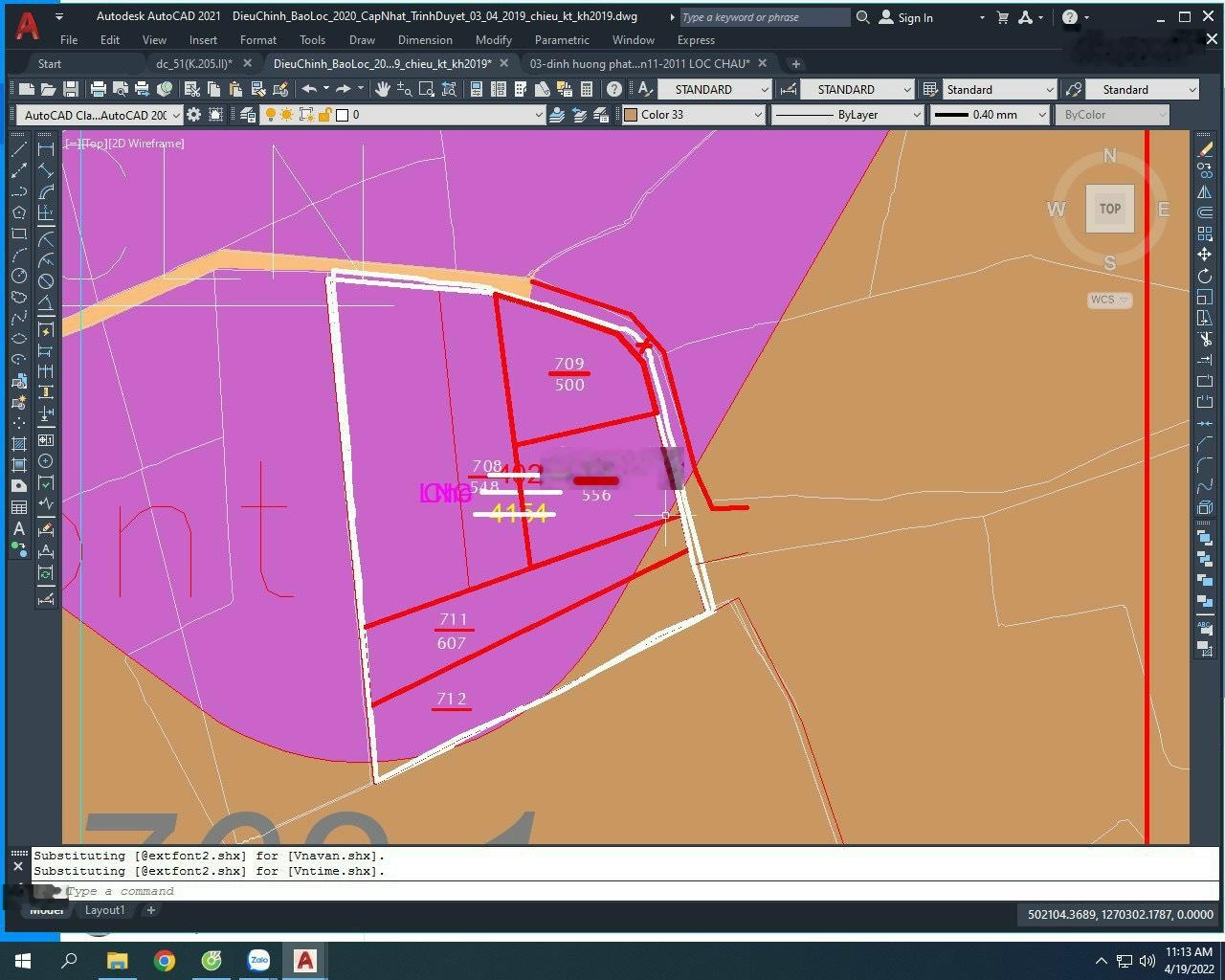This screenshot has width=1225, height=980.
Task: Toggle layer 0 freeze sun icon
Action: [288, 115]
